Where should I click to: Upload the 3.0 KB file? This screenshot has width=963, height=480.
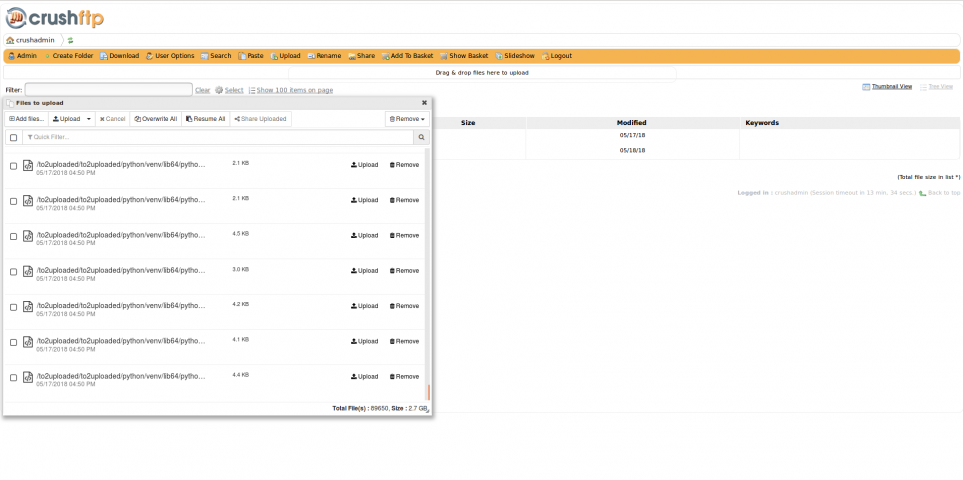(x=365, y=271)
